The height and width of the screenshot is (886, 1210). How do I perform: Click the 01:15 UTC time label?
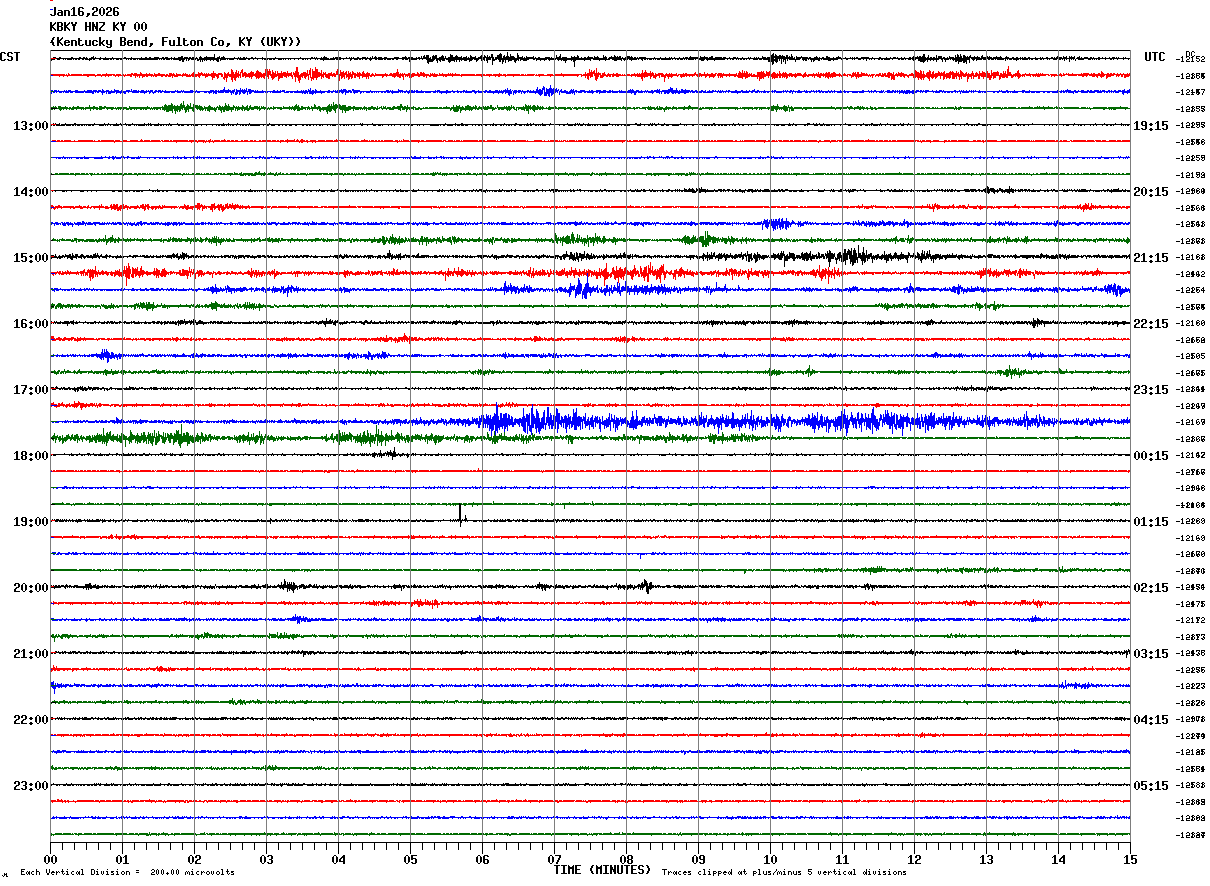click(x=1151, y=522)
